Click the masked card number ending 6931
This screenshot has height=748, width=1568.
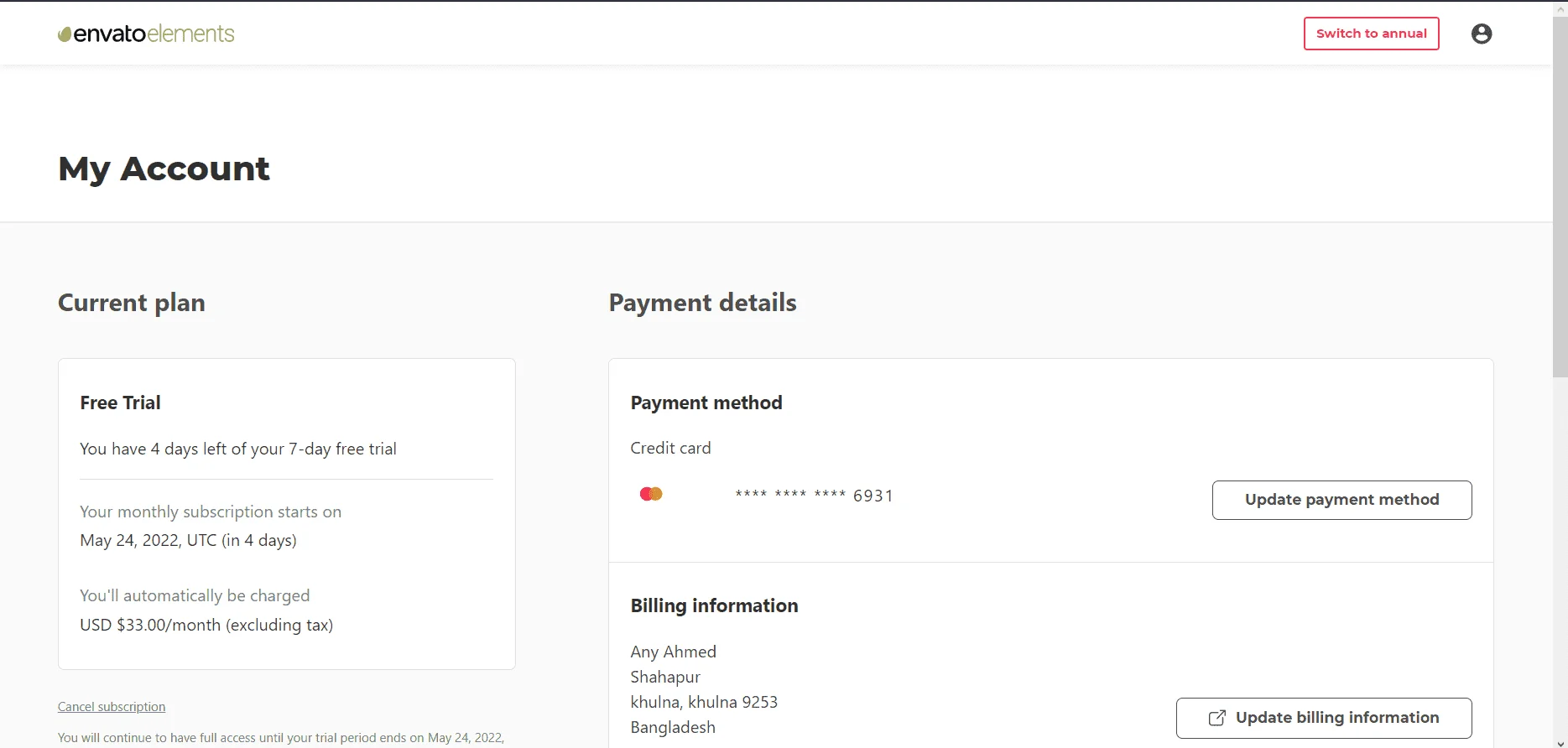pos(814,496)
